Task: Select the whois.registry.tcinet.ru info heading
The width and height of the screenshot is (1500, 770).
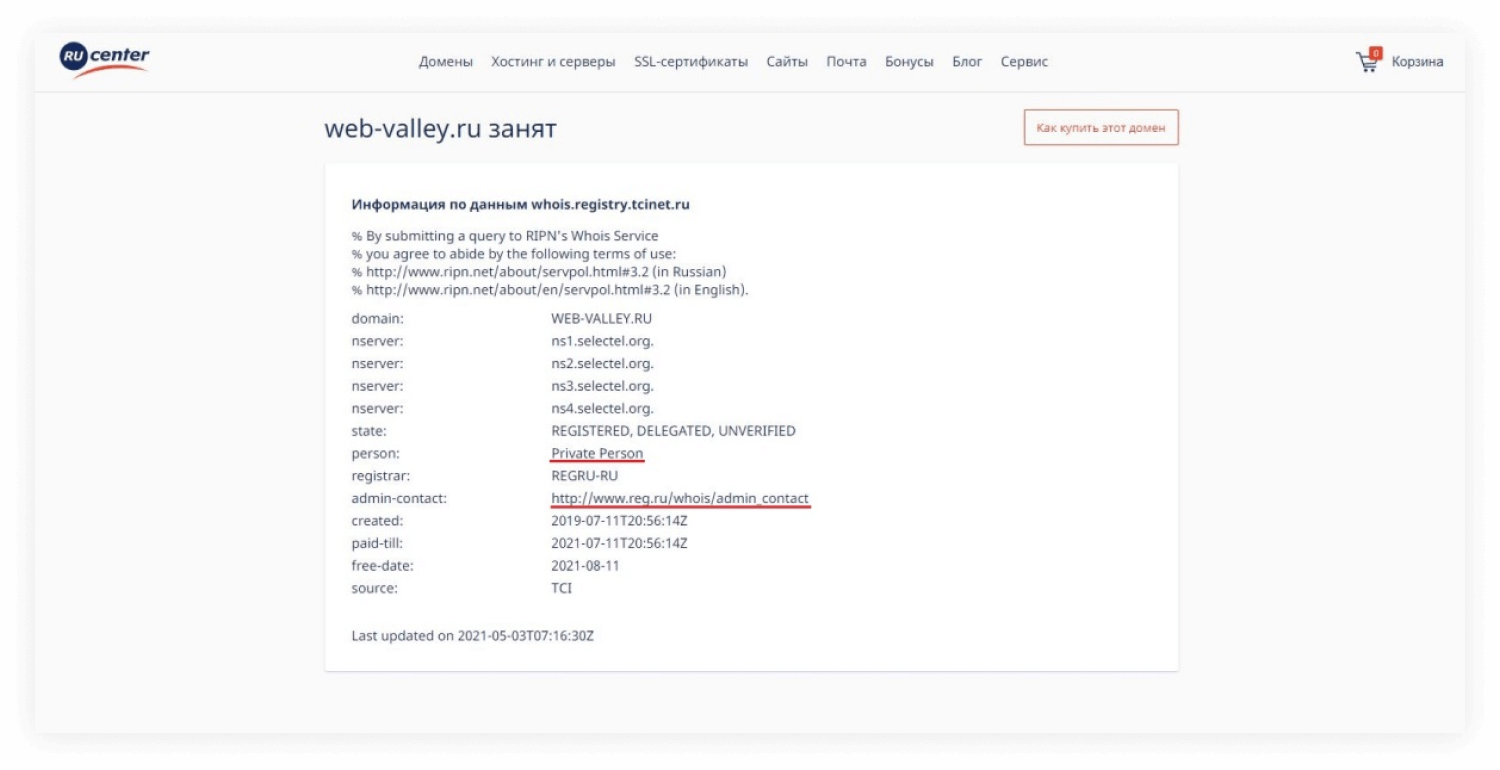Action: pyautogui.click(x=521, y=205)
